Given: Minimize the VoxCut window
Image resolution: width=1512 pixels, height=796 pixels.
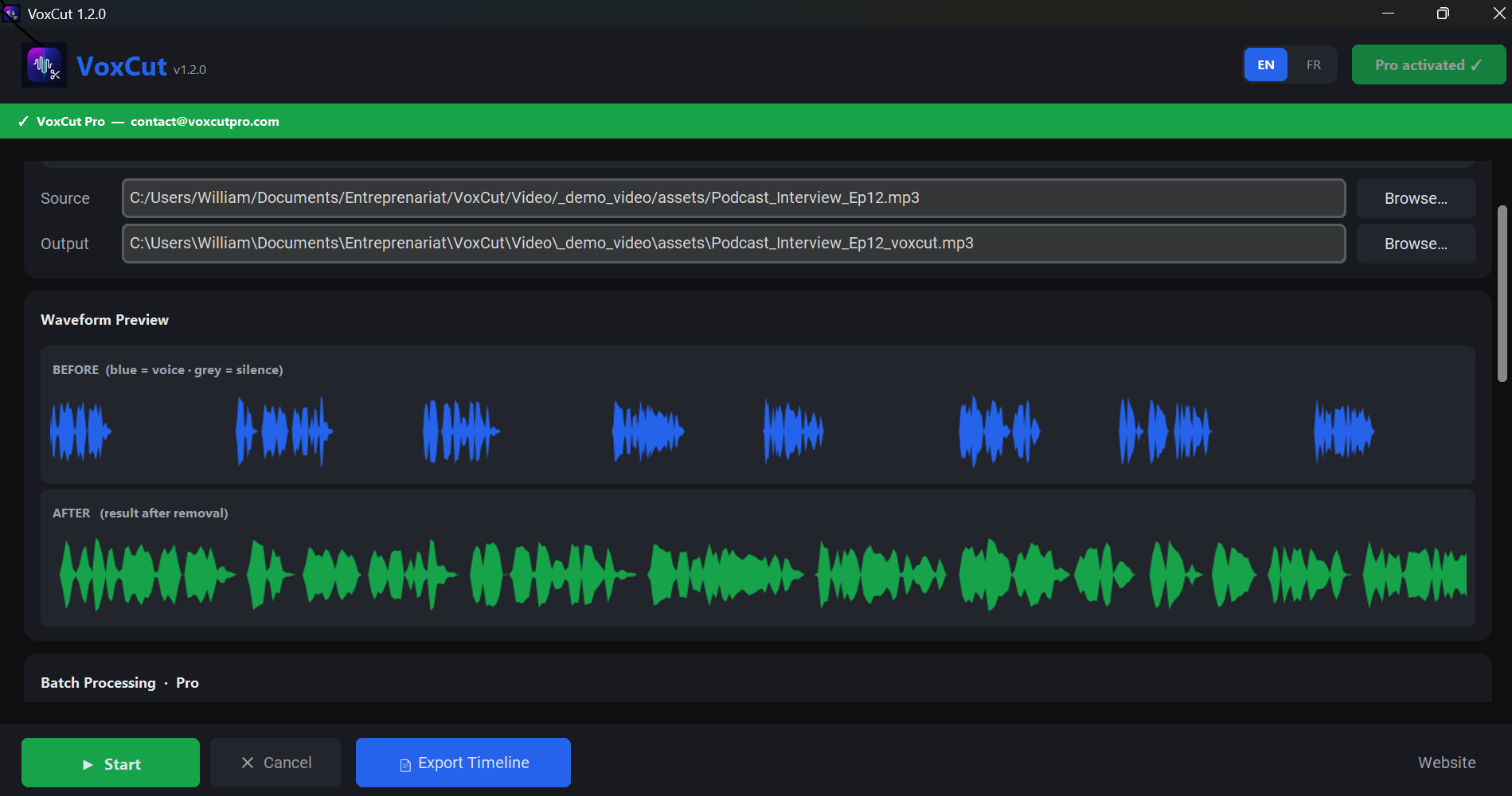Looking at the screenshot, I should click(1388, 14).
